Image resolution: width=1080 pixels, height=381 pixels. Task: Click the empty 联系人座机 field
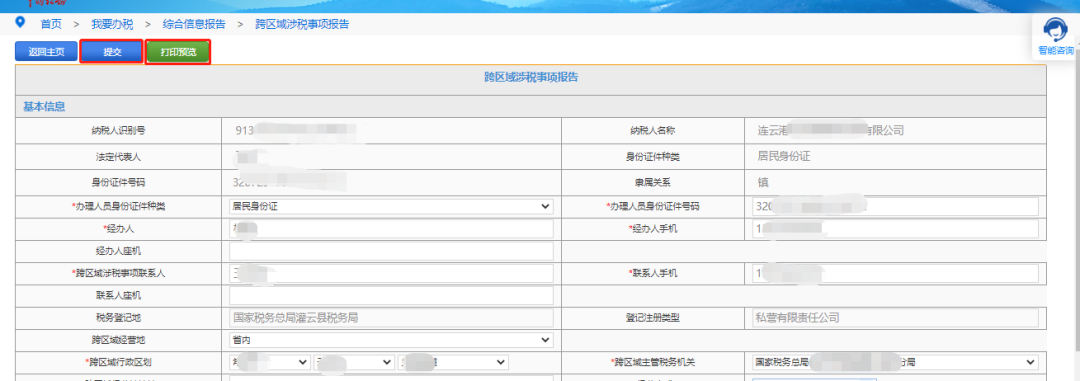point(391,296)
